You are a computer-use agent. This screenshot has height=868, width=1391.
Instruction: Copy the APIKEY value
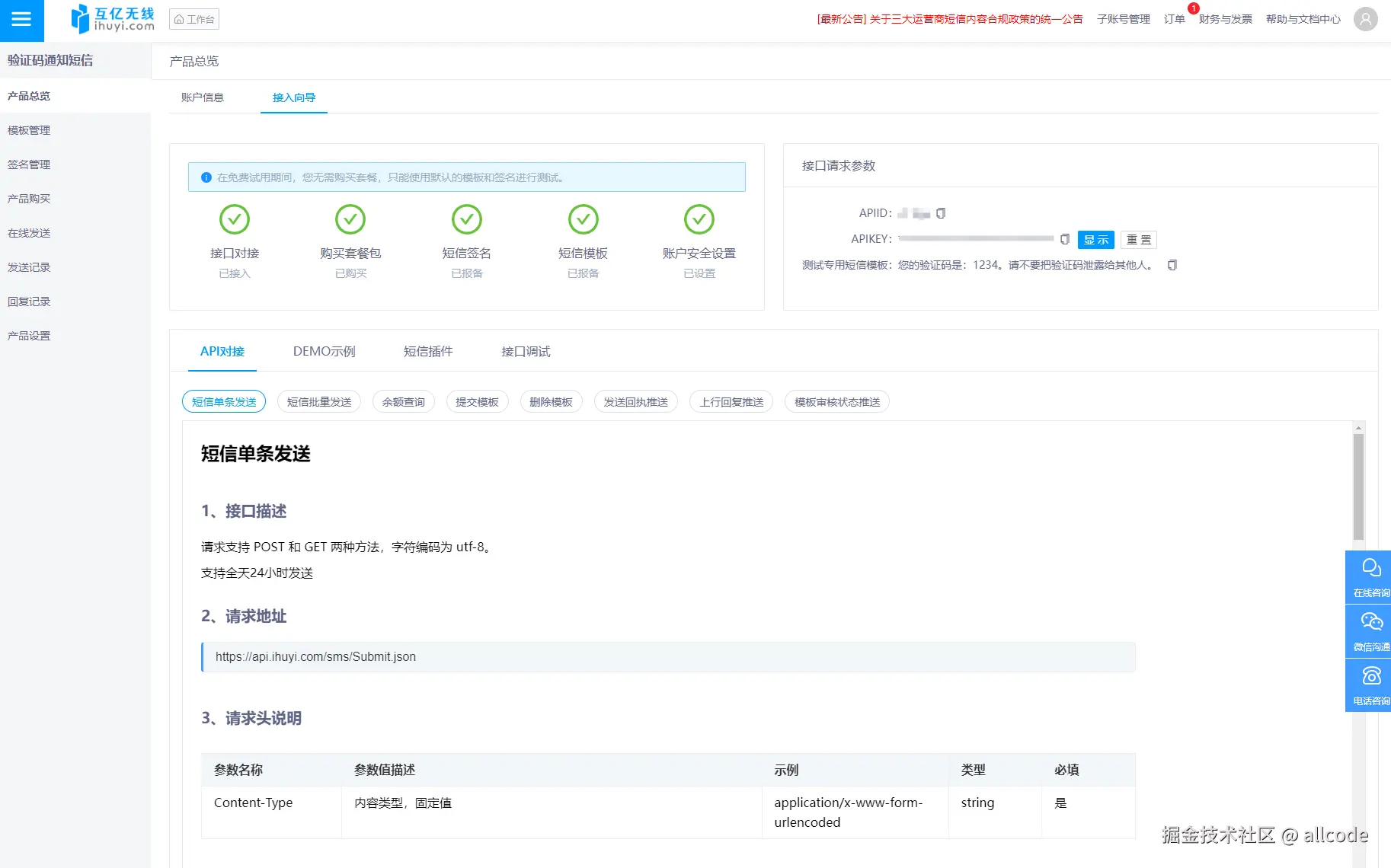pos(1065,239)
